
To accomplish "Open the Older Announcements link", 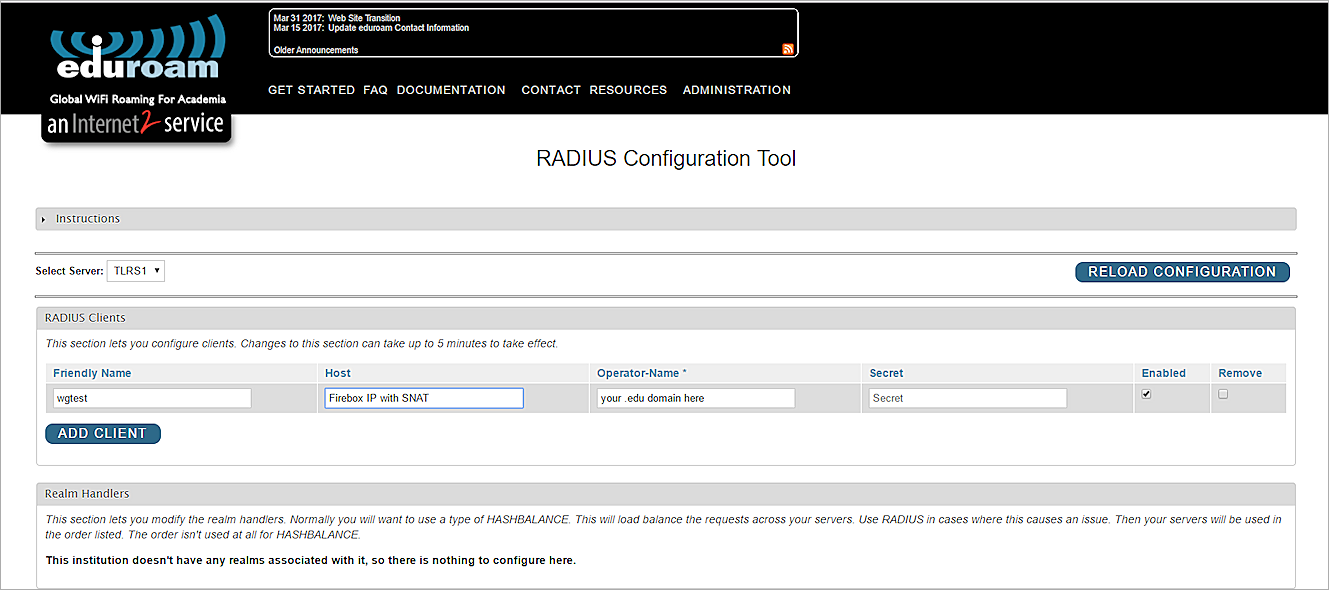I will click(315, 50).
